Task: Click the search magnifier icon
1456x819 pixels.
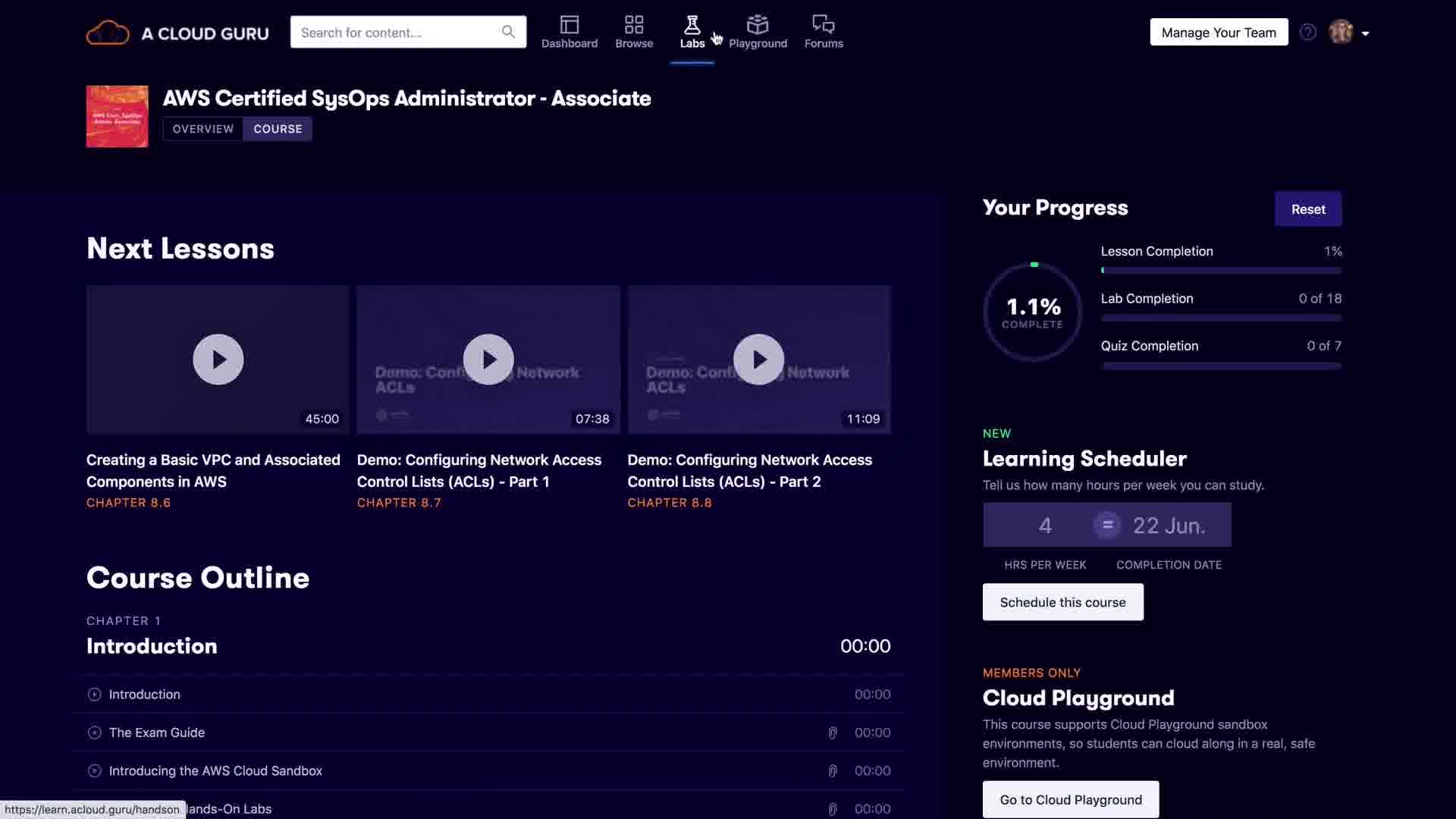Action: click(x=508, y=32)
